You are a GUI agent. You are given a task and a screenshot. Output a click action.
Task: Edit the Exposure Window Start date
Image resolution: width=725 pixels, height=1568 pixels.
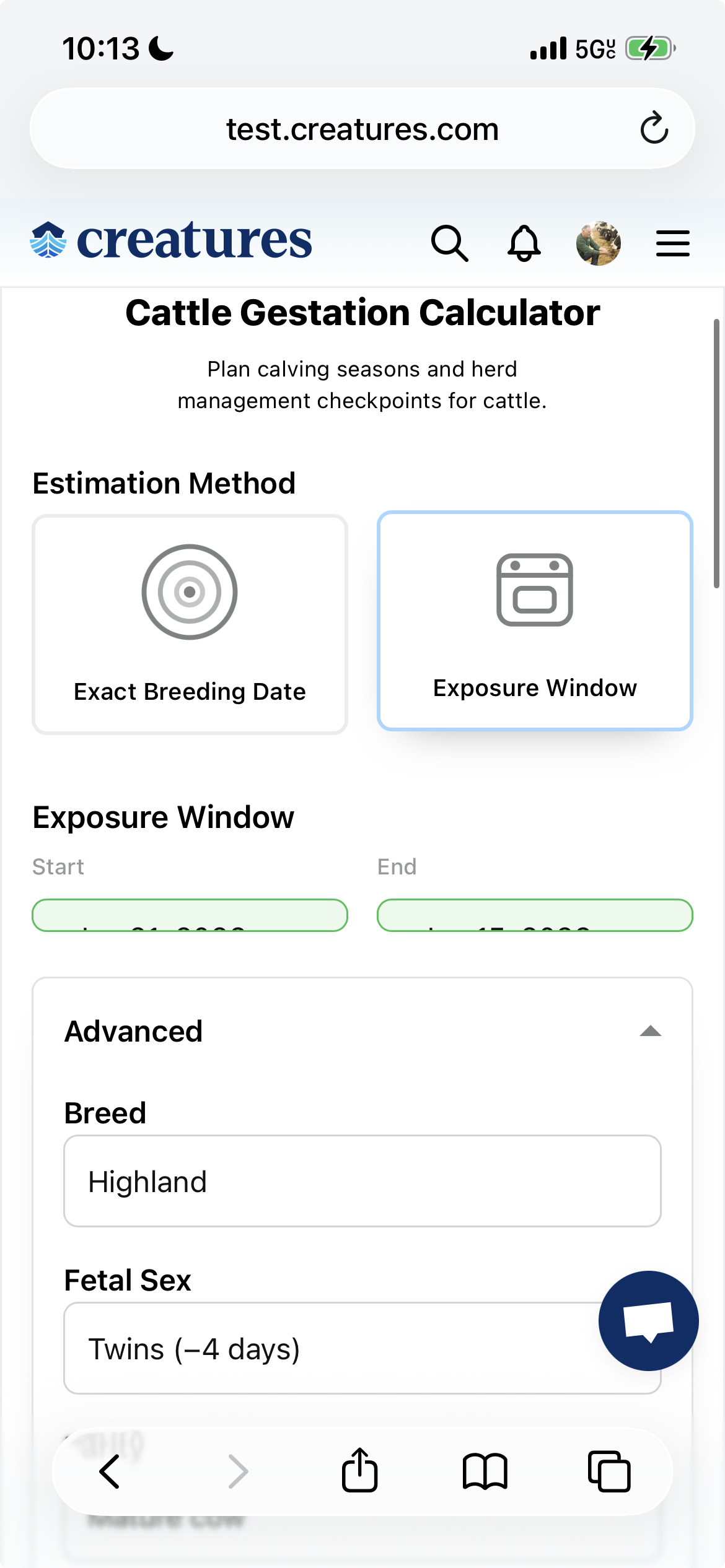point(190,915)
